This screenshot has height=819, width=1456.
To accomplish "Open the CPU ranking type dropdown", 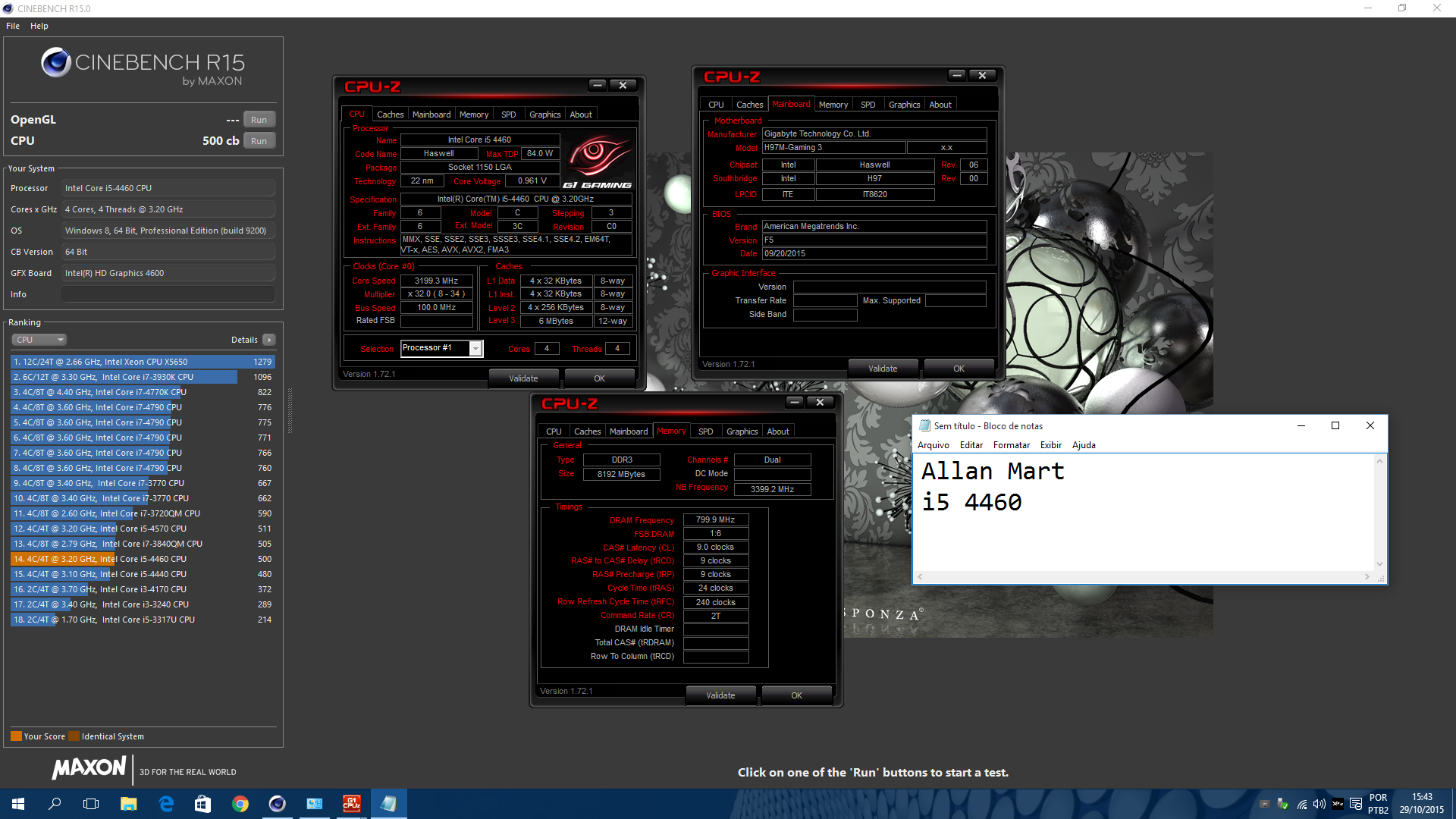I will point(39,340).
